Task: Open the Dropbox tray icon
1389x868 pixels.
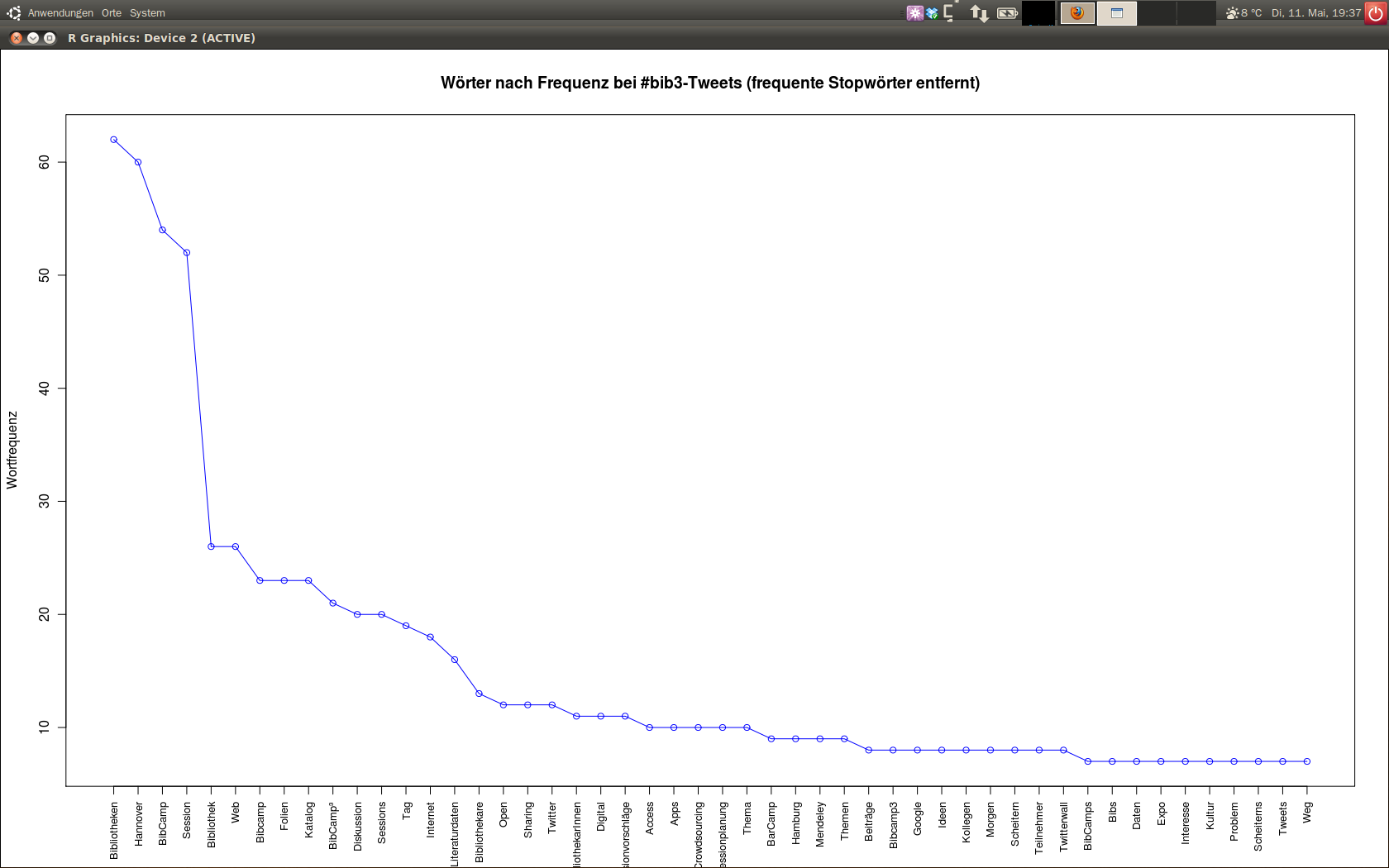Action: [x=932, y=13]
